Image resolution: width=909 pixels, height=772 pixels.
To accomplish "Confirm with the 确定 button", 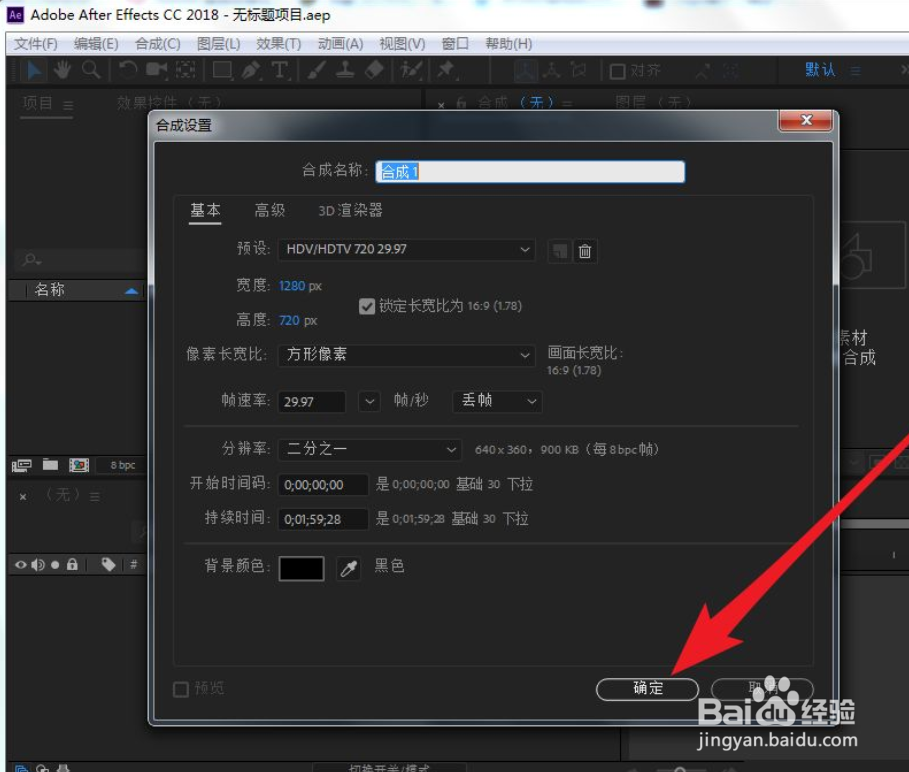I will [x=647, y=689].
